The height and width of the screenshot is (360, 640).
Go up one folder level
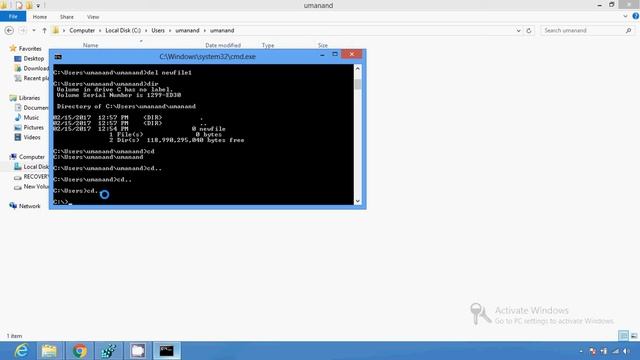(44, 31)
